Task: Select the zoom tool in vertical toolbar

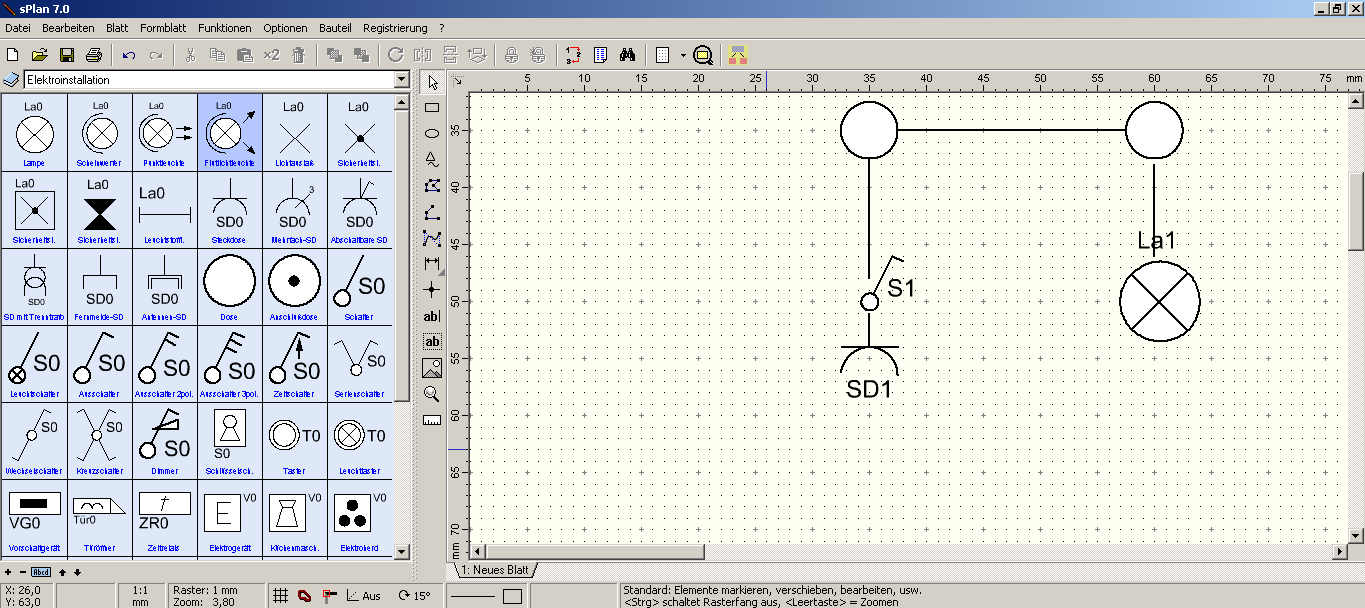Action: pyautogui.click(x=432, y=394)
